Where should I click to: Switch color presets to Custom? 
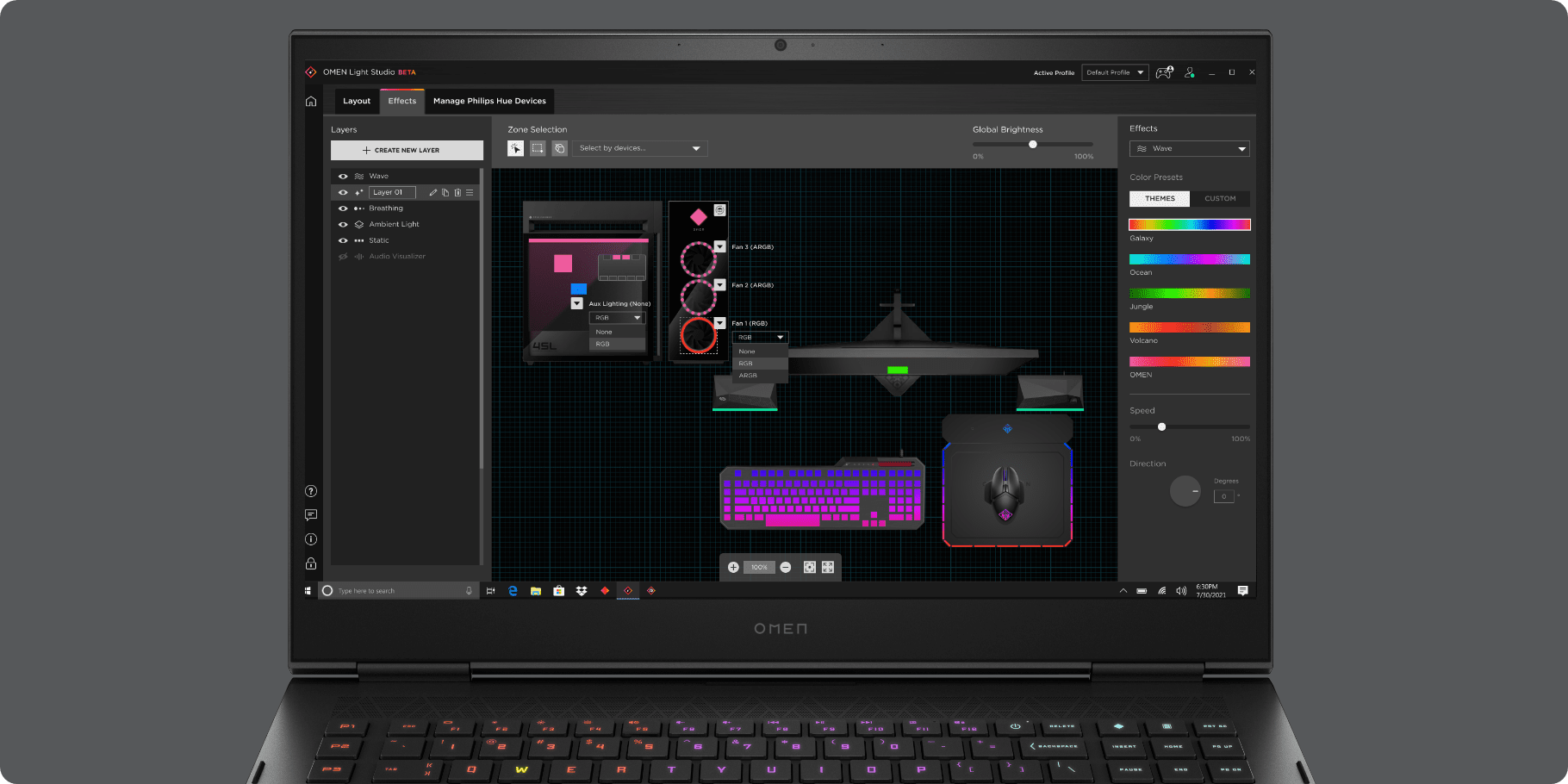point(1219,199)
